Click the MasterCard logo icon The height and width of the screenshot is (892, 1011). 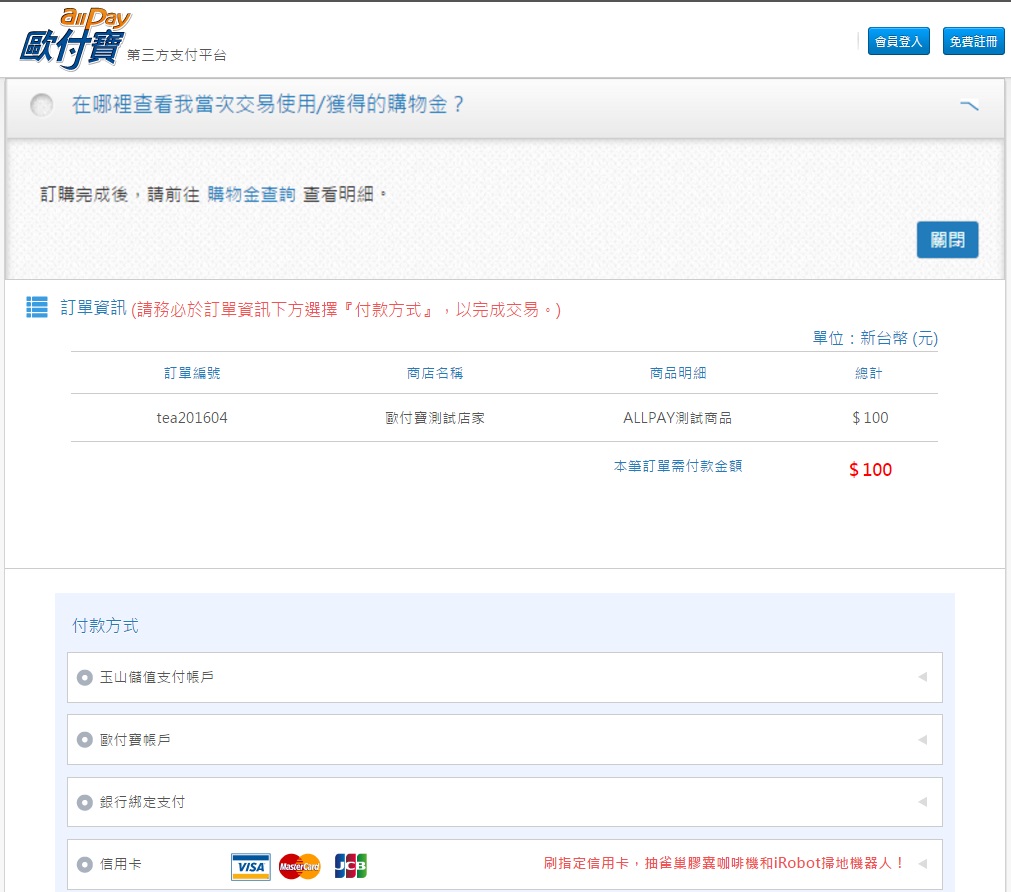coord(300,865)
